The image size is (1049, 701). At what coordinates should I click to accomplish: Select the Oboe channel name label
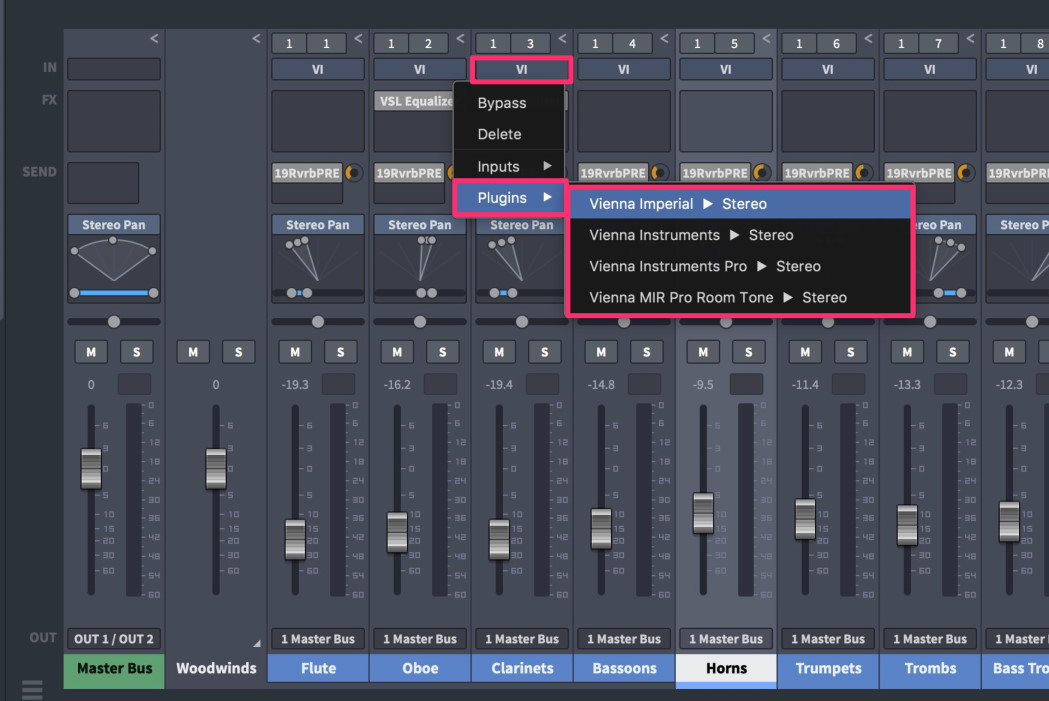420,668
